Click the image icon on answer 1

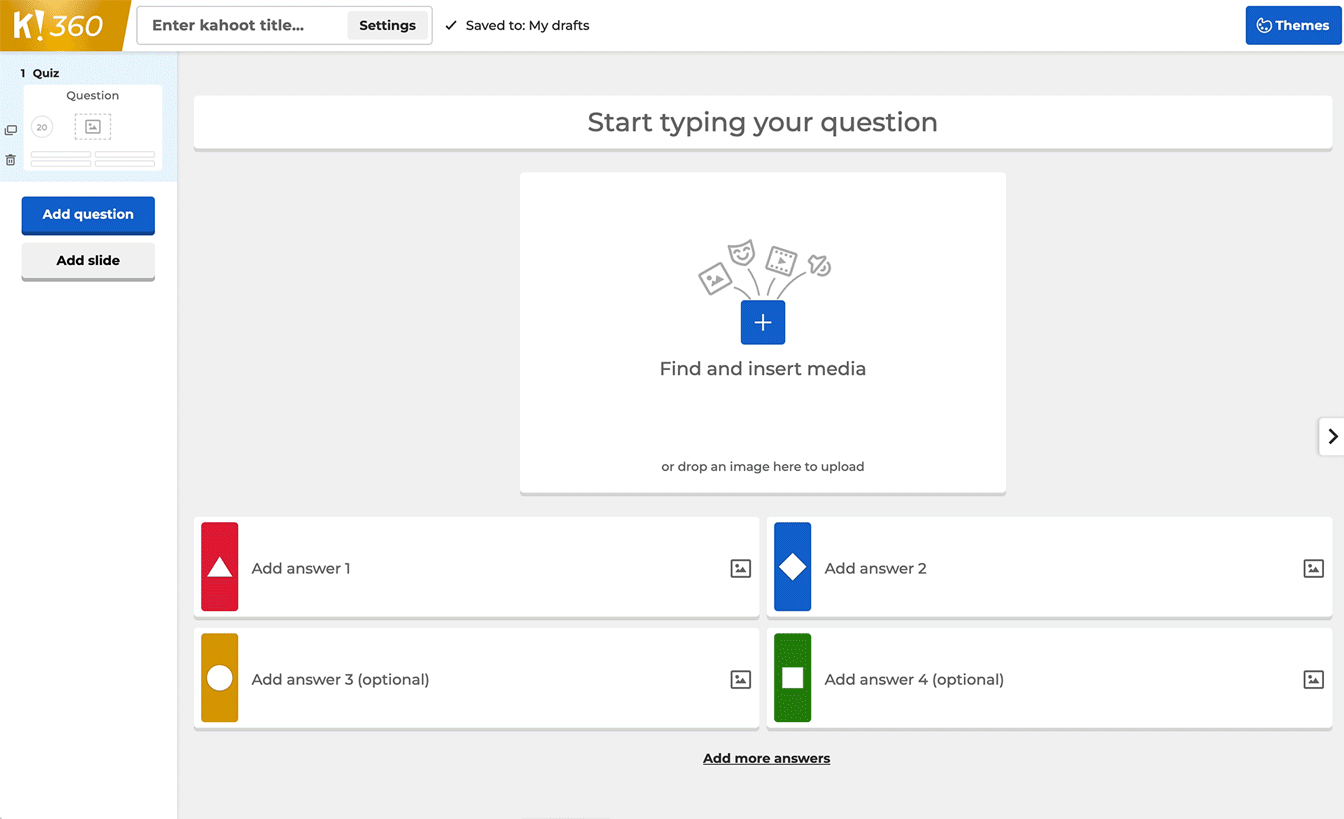tap(740, 567)
